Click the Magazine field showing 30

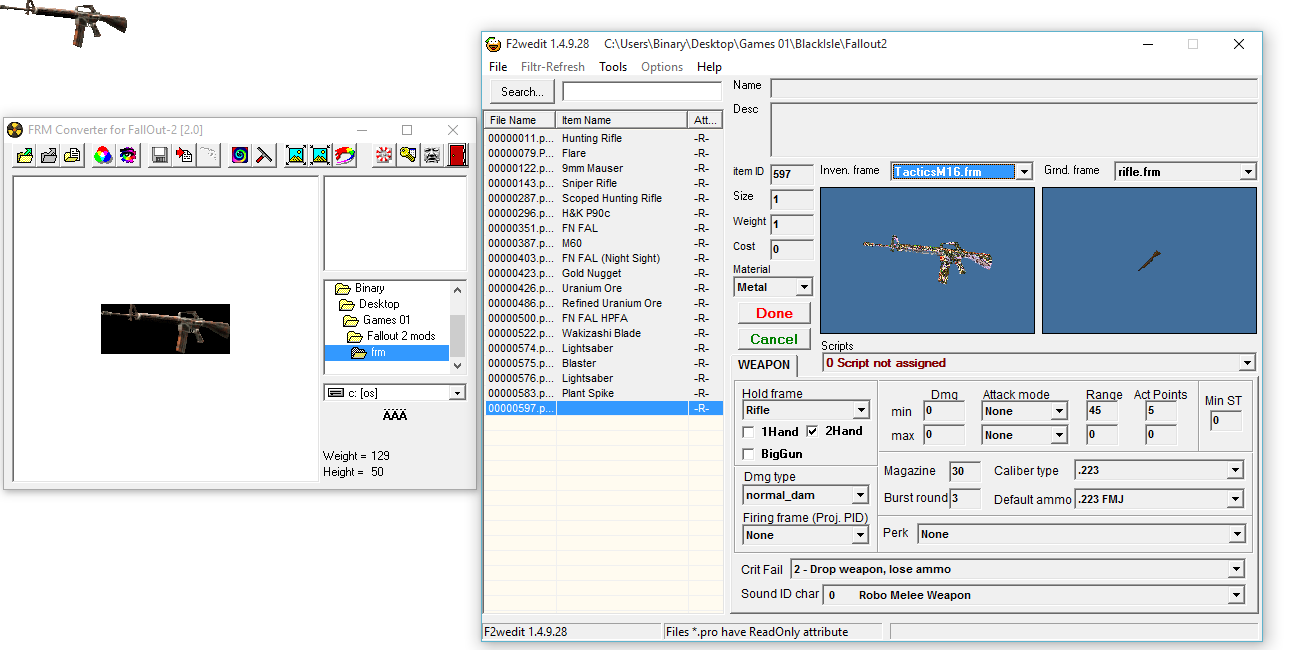(965, 471)
